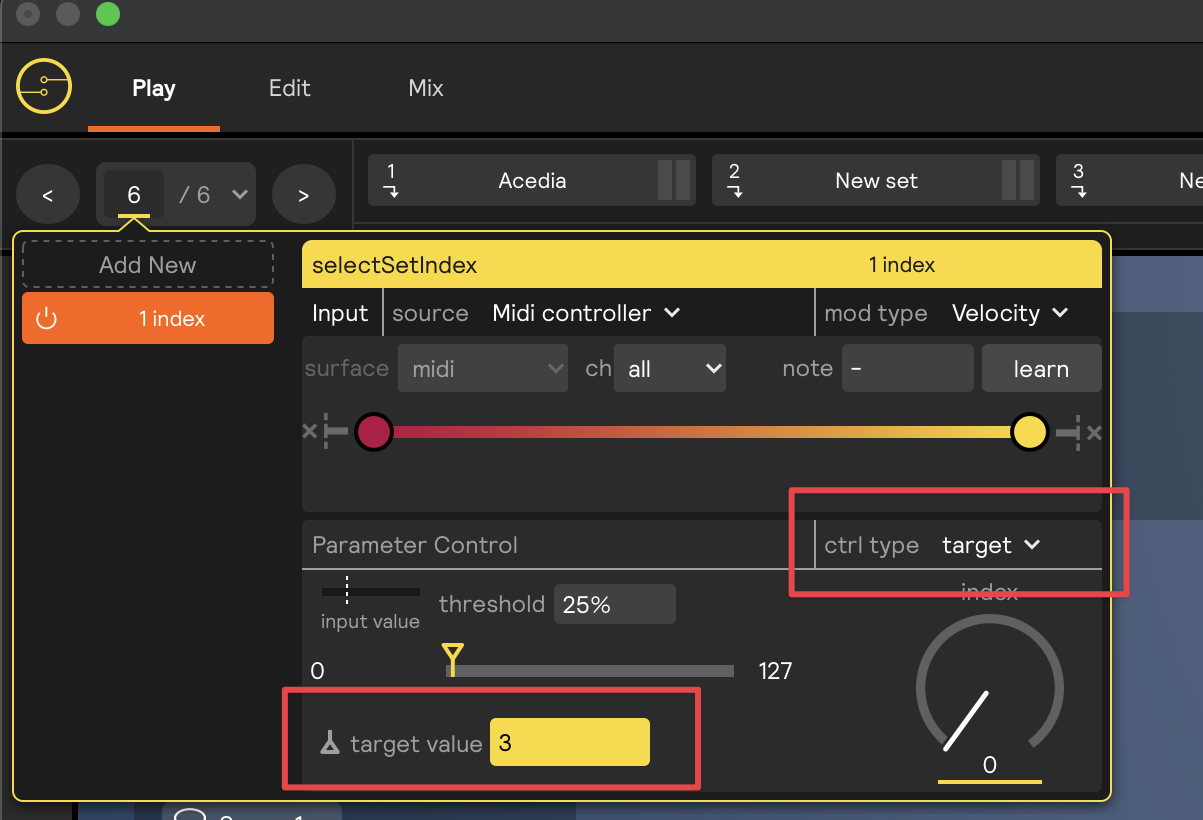Go to the next set with the right arrow

tap(303, 195)
